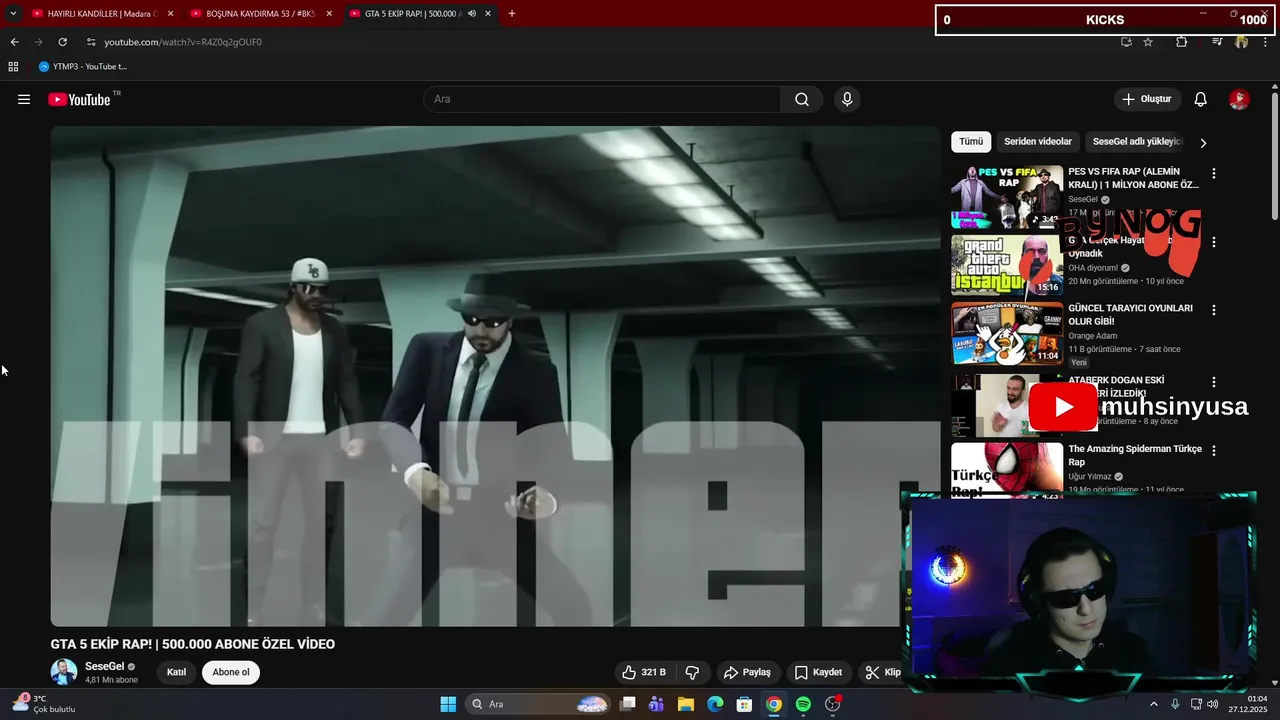This screenshot has height=720, width=1280.
Task: Open Chrome tab search dropdown
Action: click(13, 14)
